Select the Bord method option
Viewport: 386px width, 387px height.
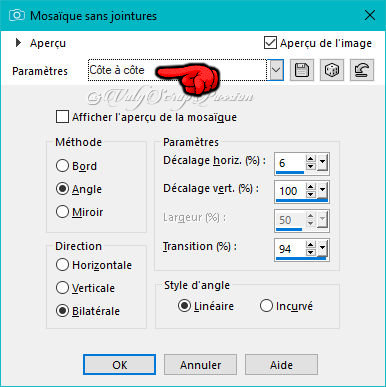pyautogui.click(x=62, y=166)
